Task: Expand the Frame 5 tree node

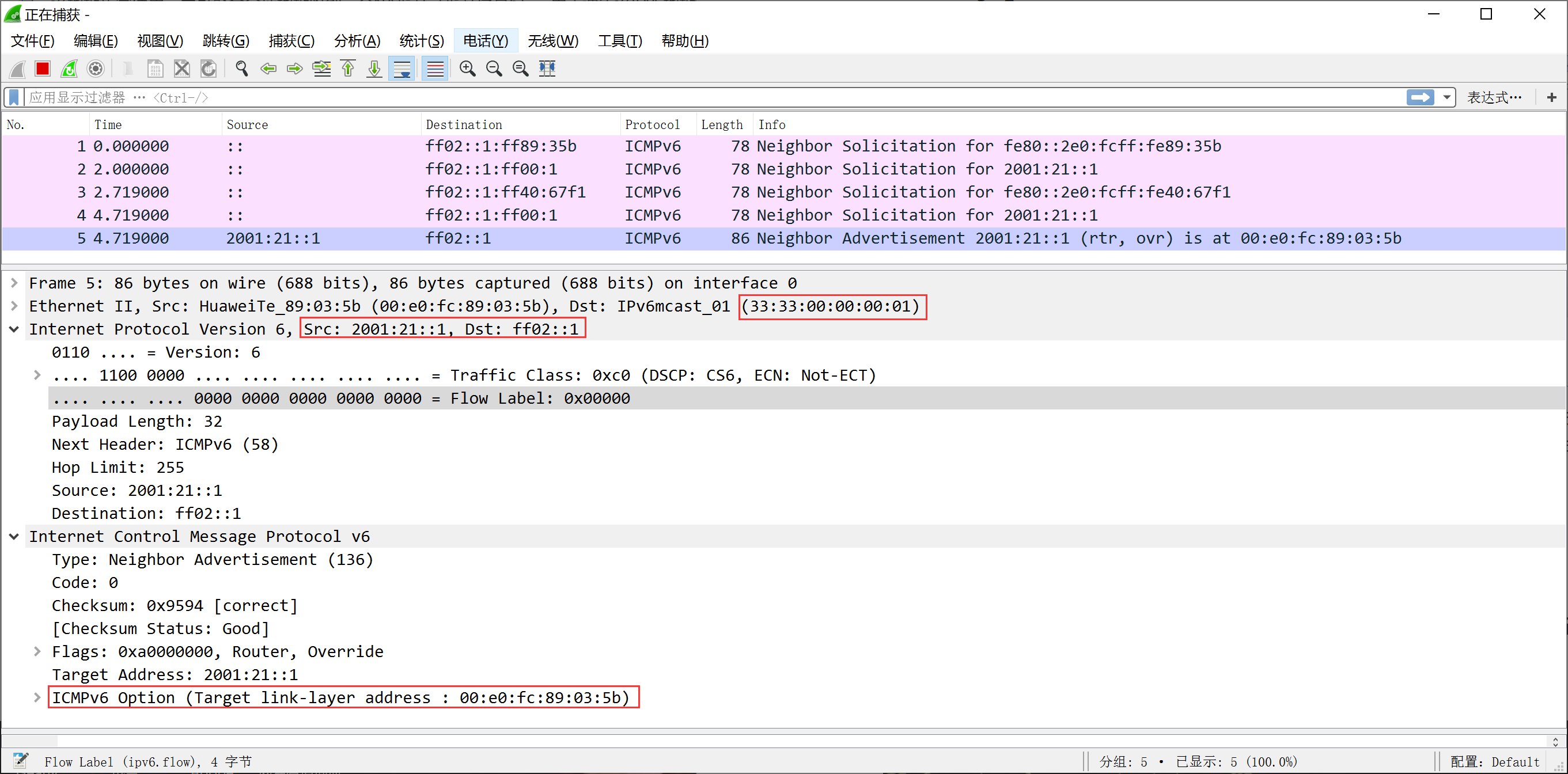Action: [x=14, y=283]
